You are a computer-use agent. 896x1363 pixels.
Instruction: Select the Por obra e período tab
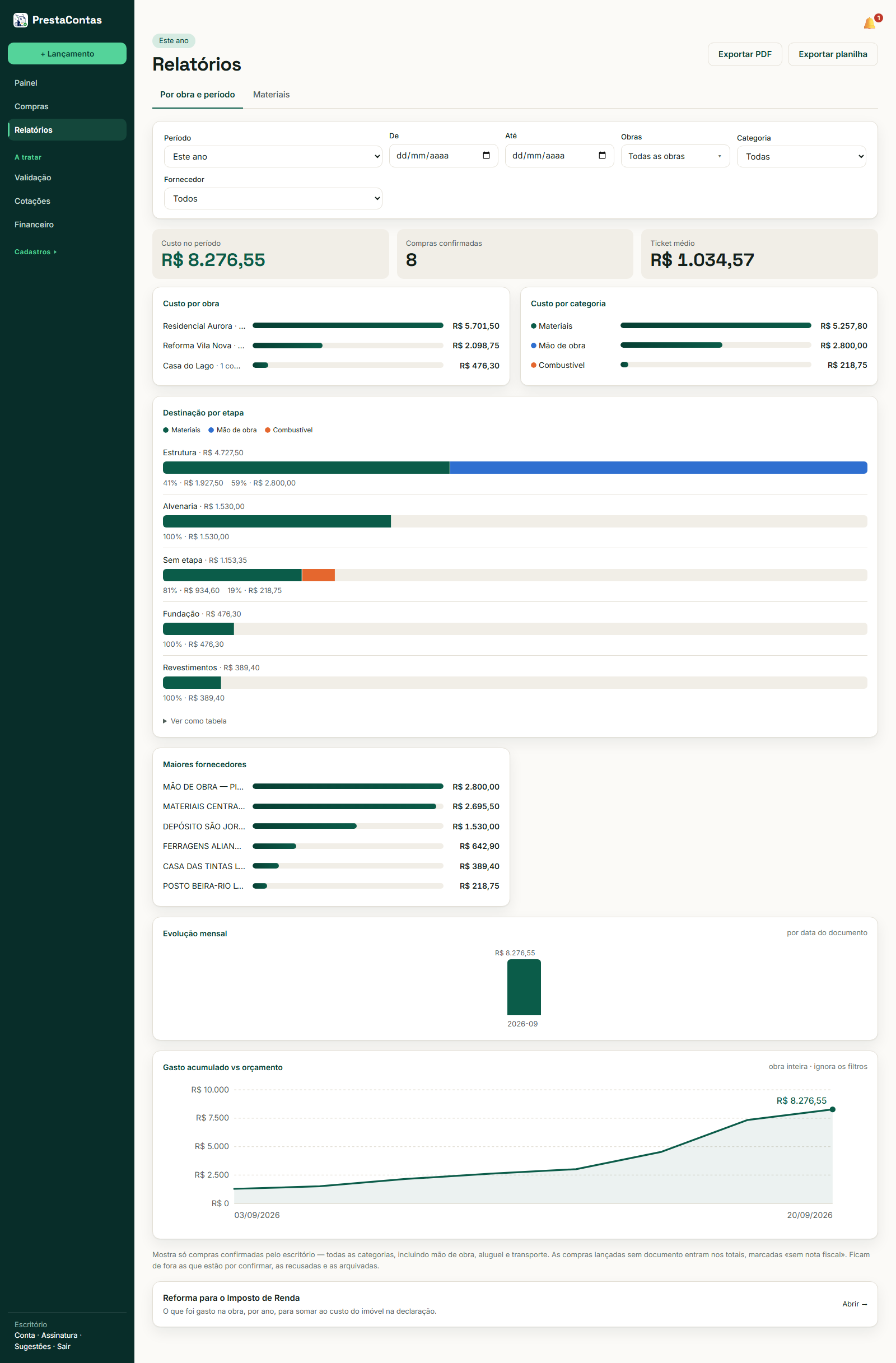(198, 95)
